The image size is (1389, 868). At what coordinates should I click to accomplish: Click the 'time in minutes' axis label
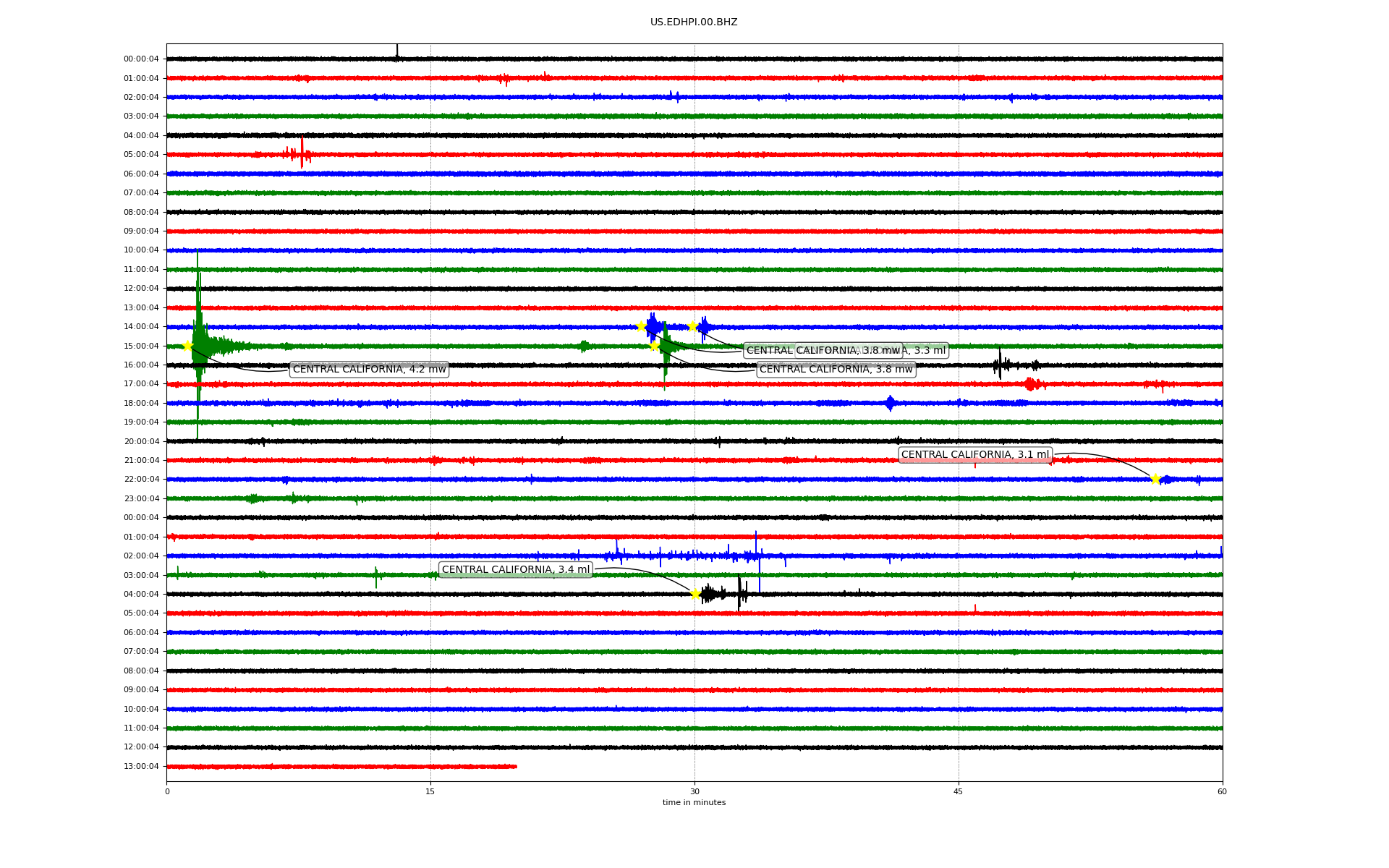click(x=694, y=803)
